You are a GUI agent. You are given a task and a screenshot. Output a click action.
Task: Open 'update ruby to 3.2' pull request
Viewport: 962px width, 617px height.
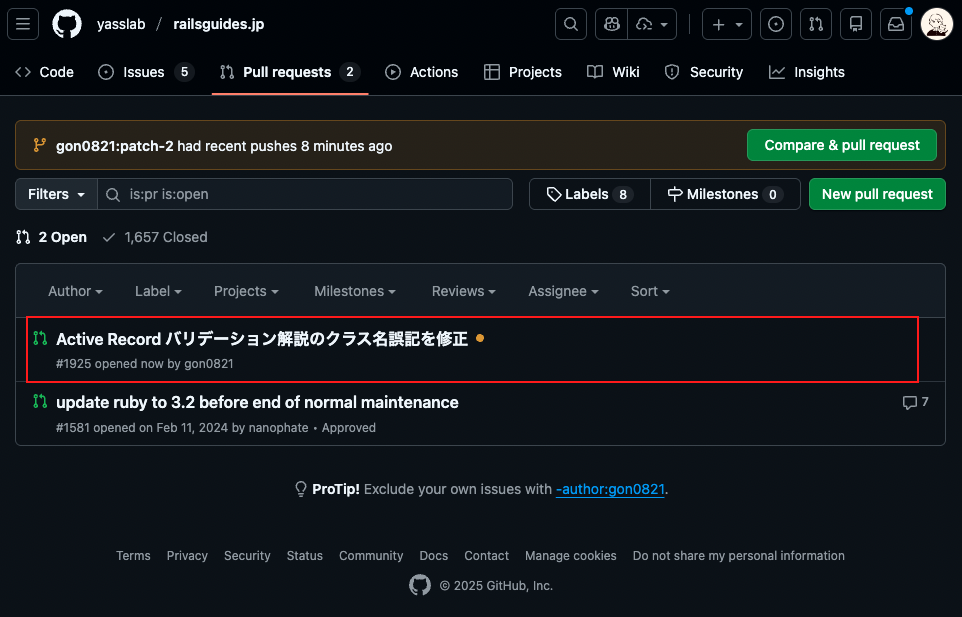(x=257, y=402)
